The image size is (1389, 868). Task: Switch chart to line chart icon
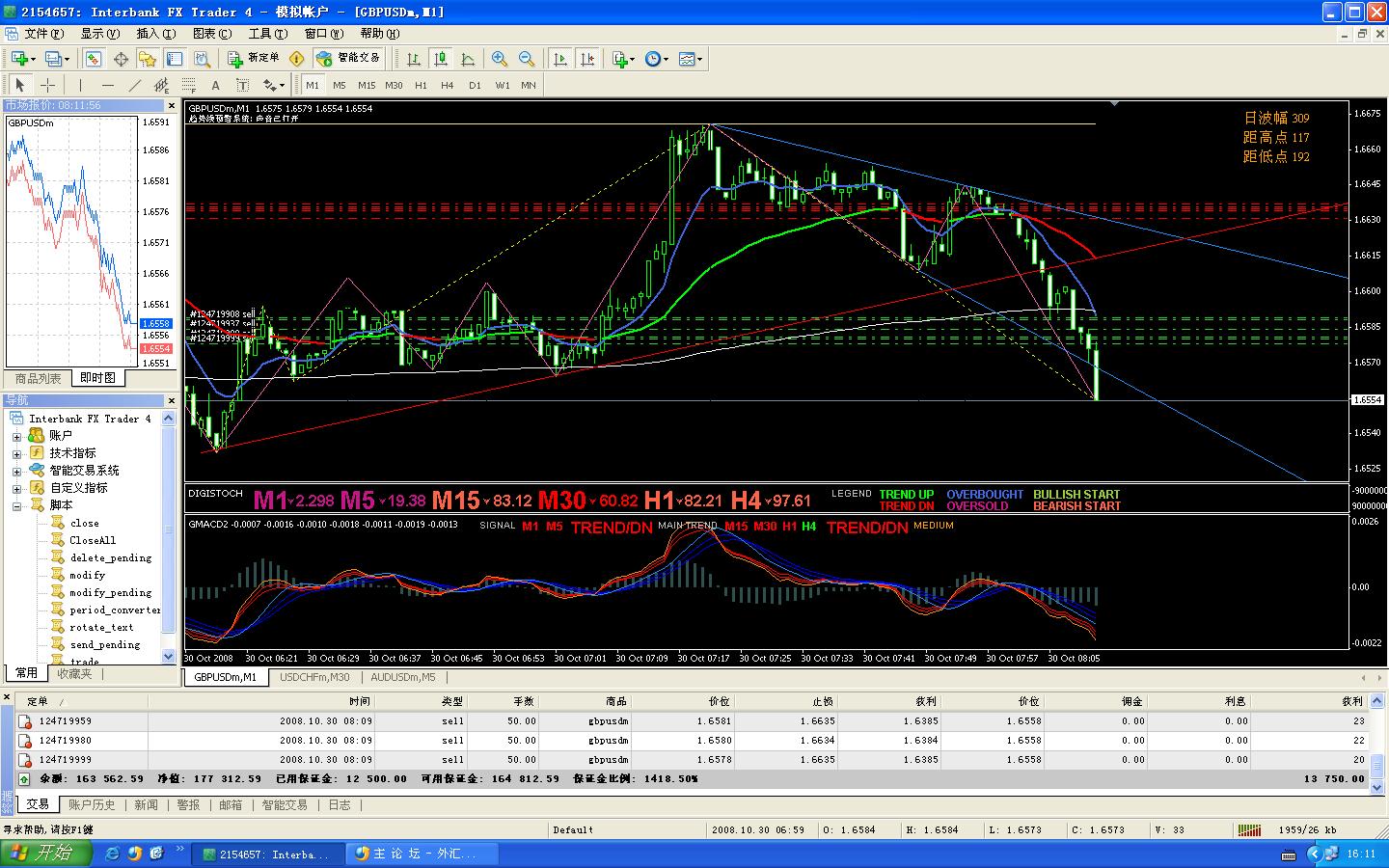coord(468,59)
